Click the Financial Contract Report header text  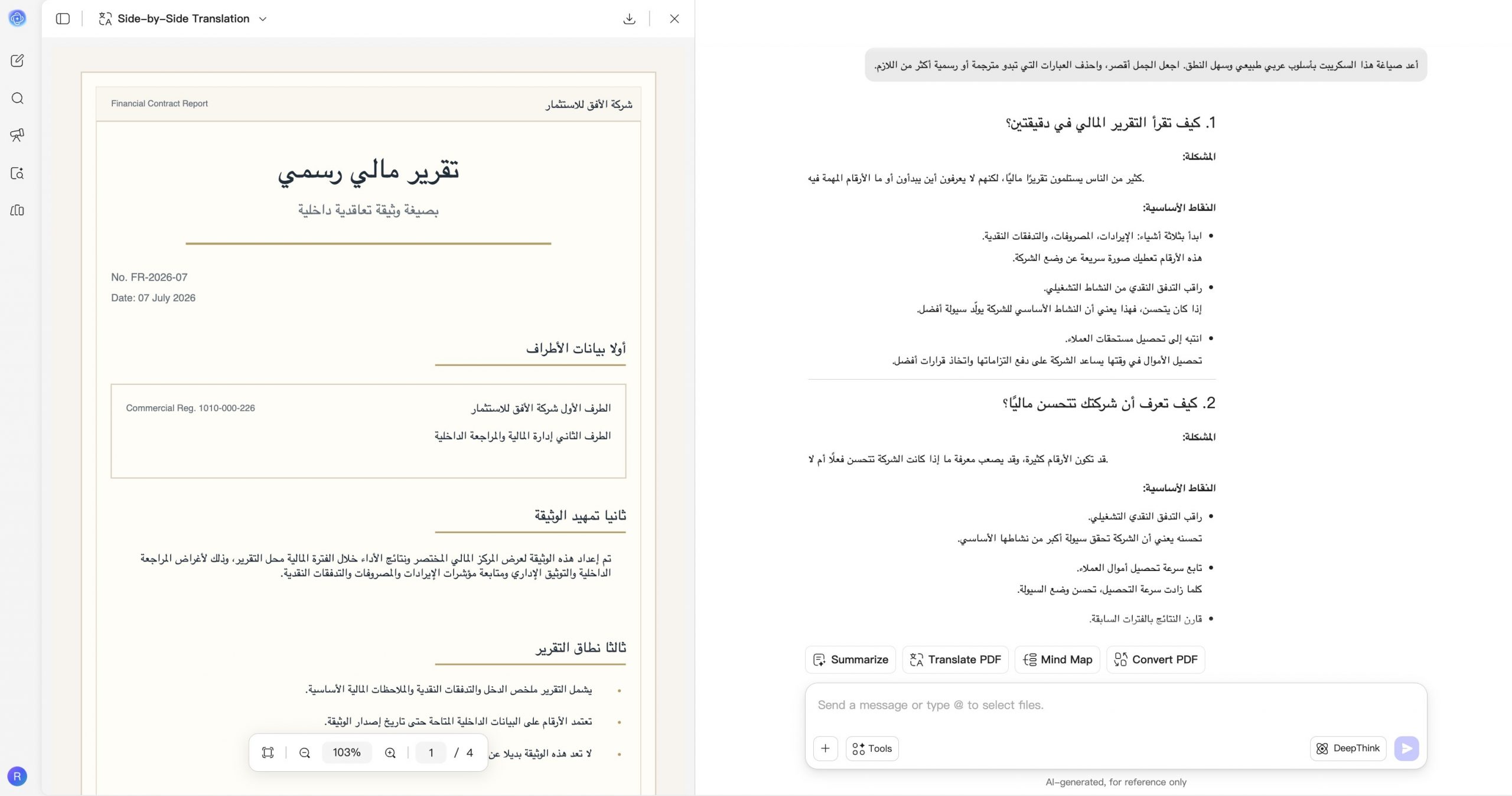[159, 103]
